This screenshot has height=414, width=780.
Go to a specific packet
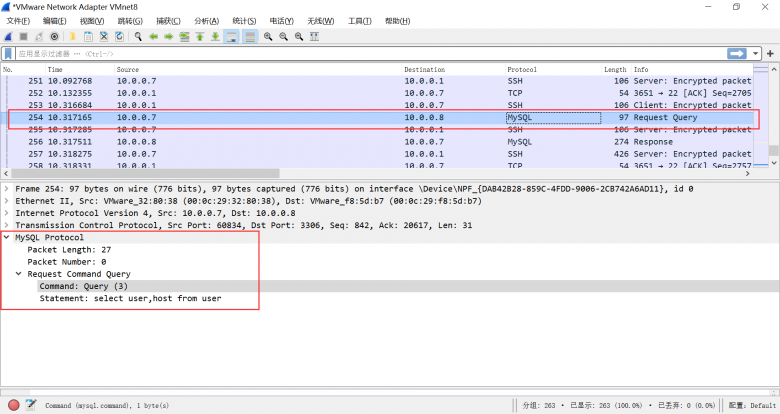pos(184,36)
